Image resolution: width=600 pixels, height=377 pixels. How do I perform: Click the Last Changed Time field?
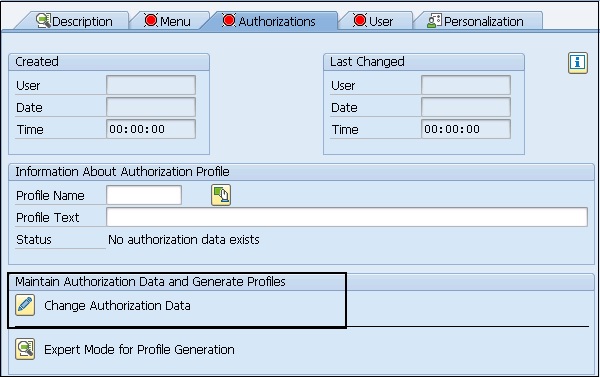466,129
